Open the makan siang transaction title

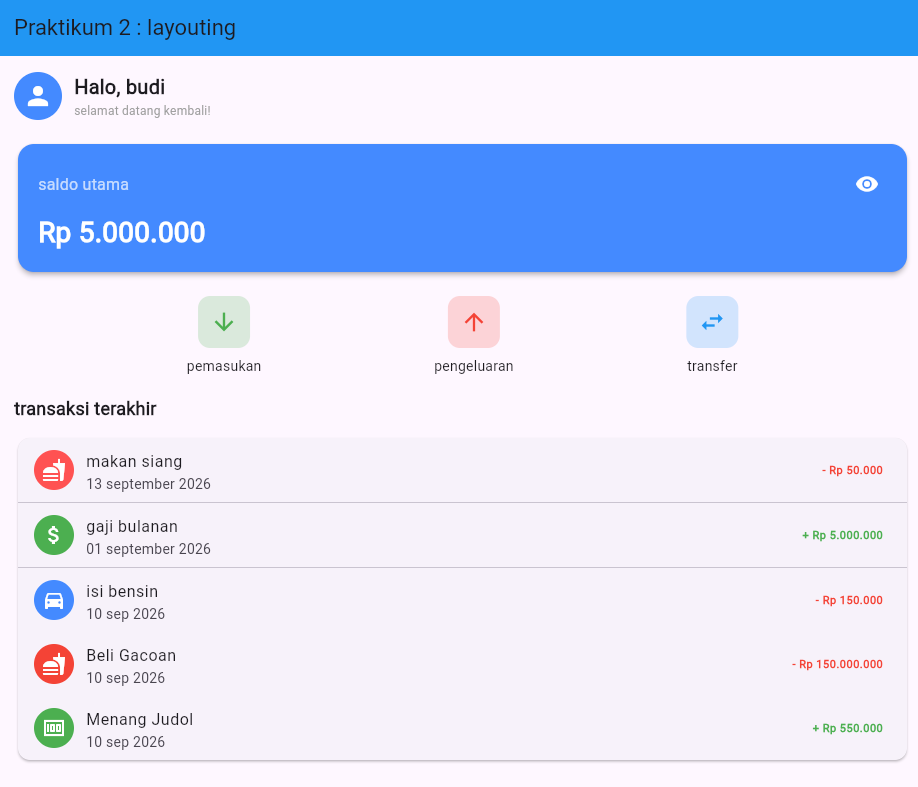tap(134, 461)
